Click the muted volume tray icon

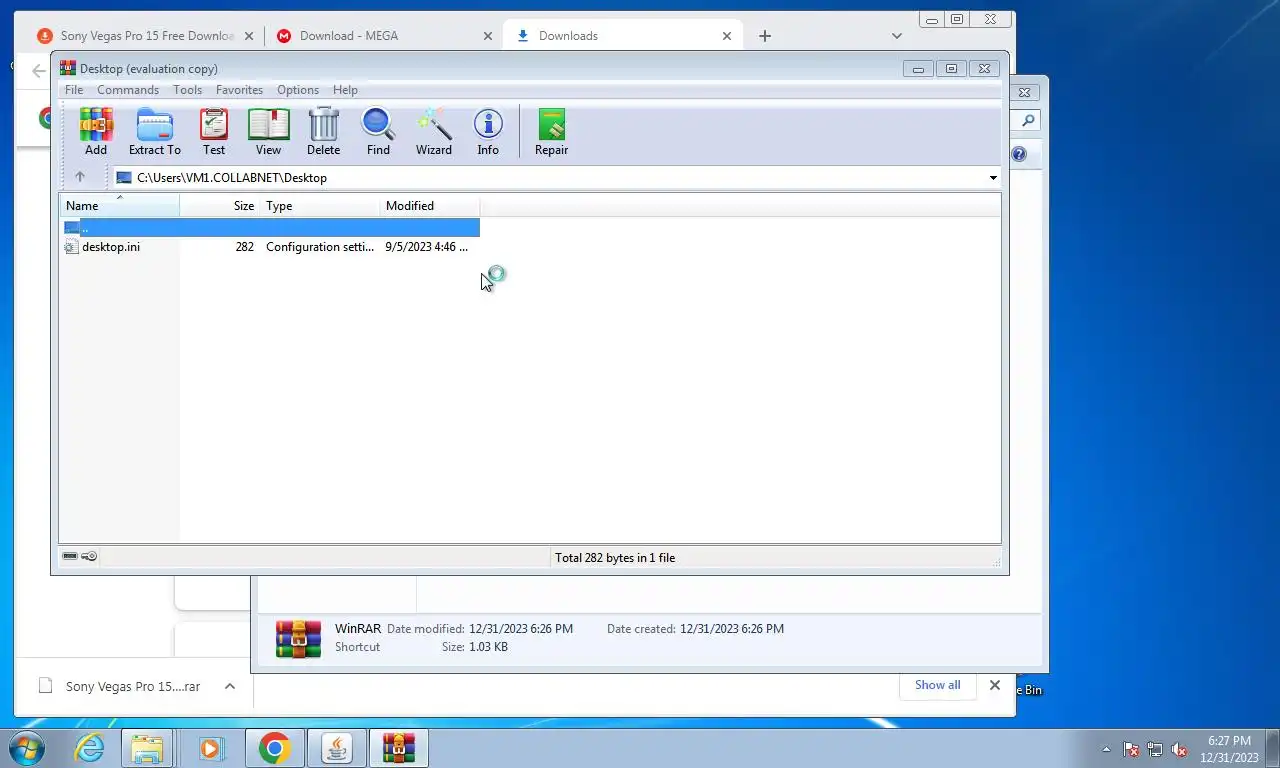1180,749
